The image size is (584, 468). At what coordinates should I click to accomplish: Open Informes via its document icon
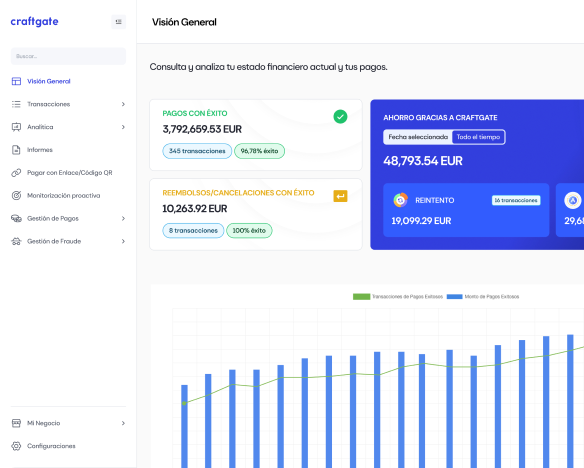[x=16, y=150]
